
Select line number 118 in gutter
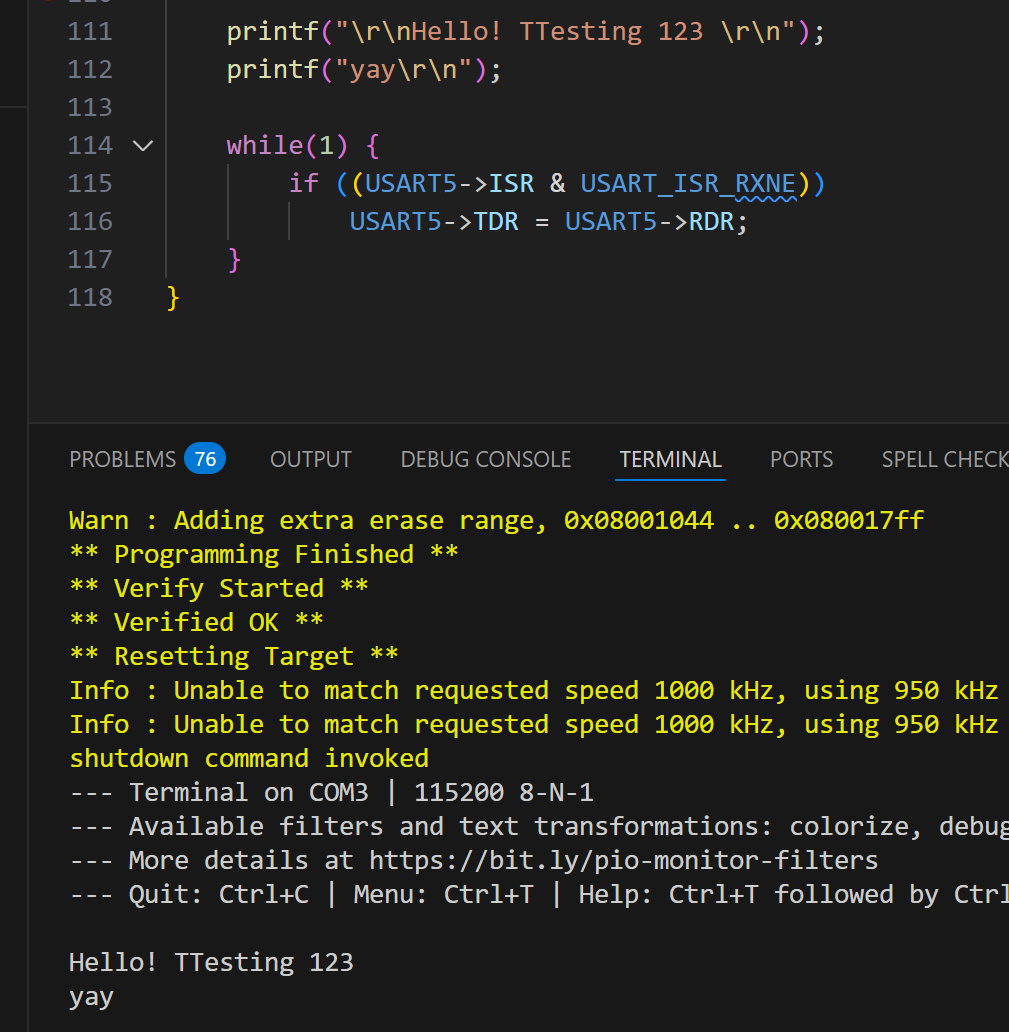[90, 298]
